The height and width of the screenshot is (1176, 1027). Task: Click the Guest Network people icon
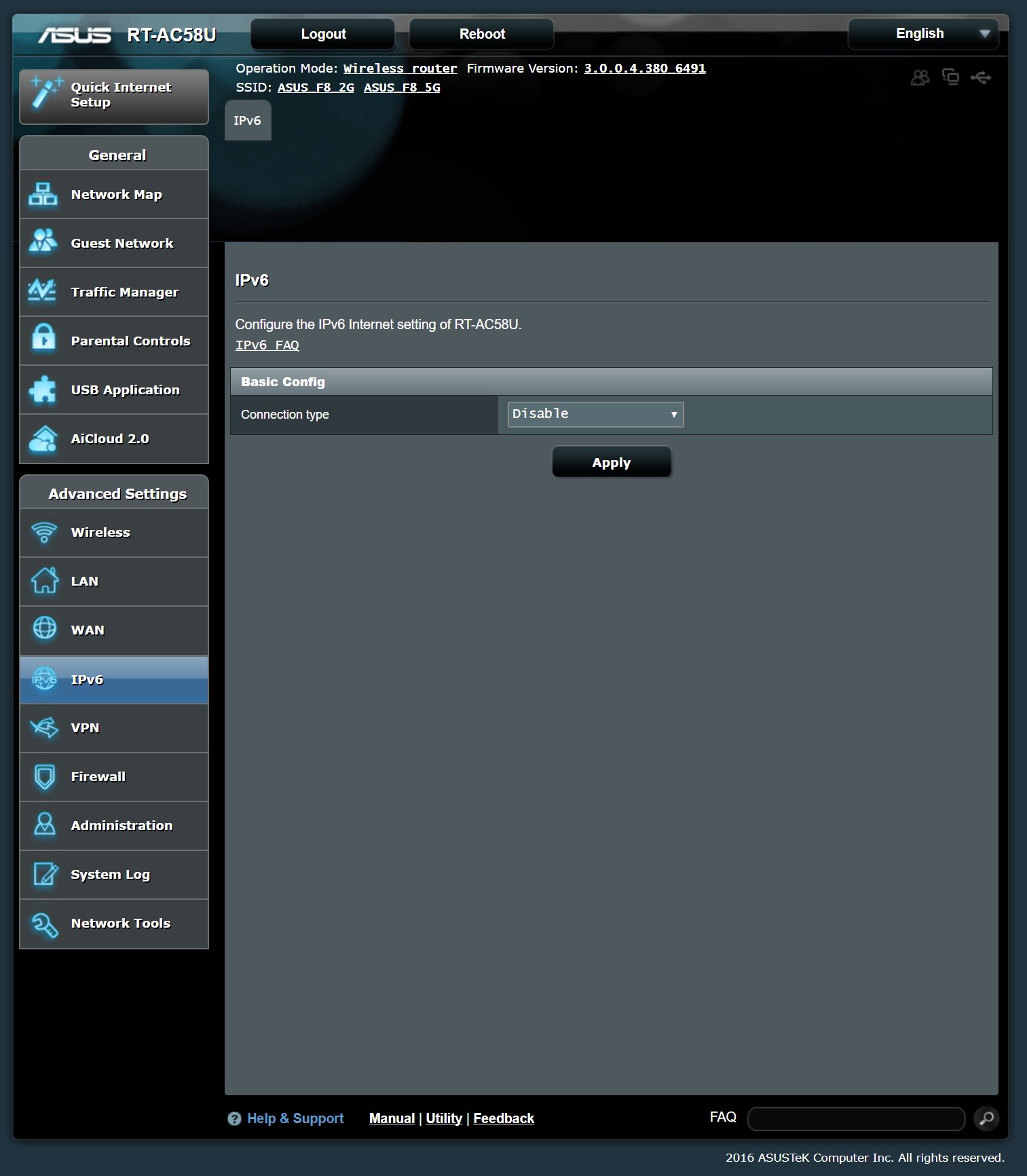(x=43, y=242)
